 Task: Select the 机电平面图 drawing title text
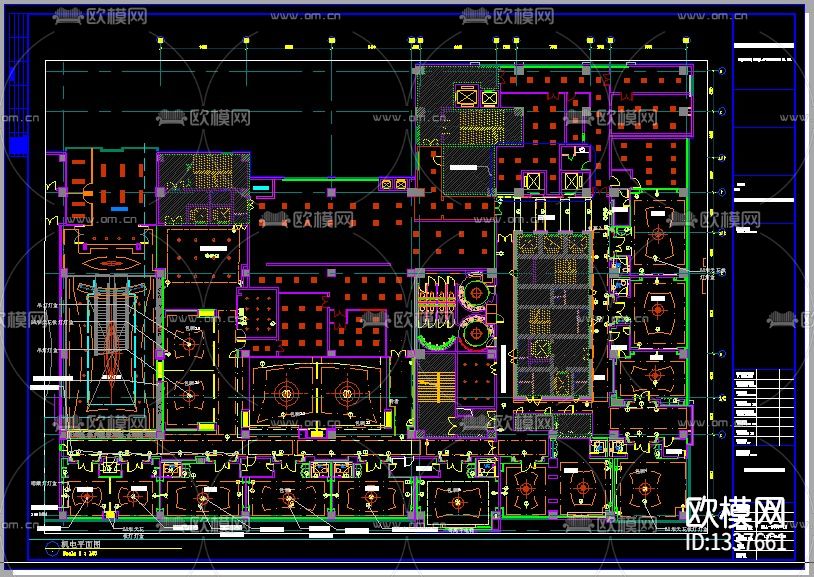tap(81, 544)
